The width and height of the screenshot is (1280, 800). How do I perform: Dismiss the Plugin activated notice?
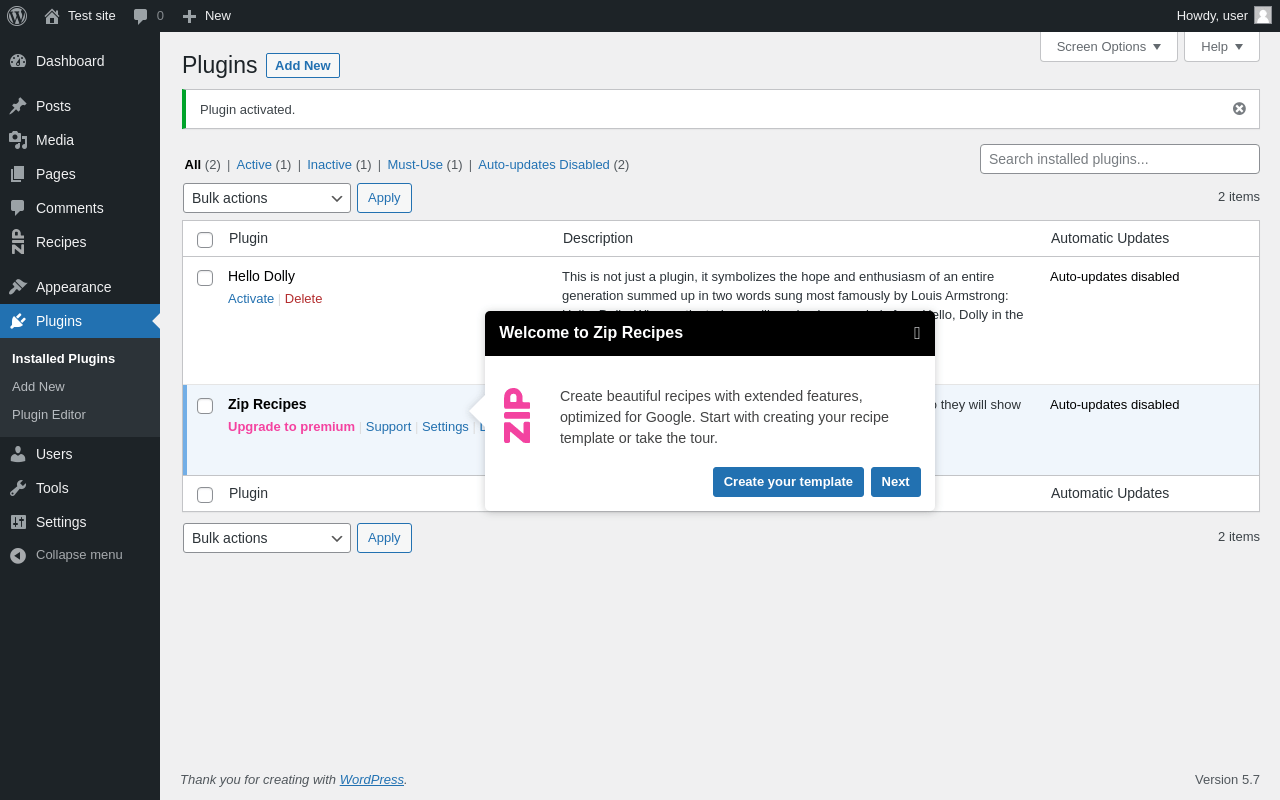click(x=1239, y=109)
